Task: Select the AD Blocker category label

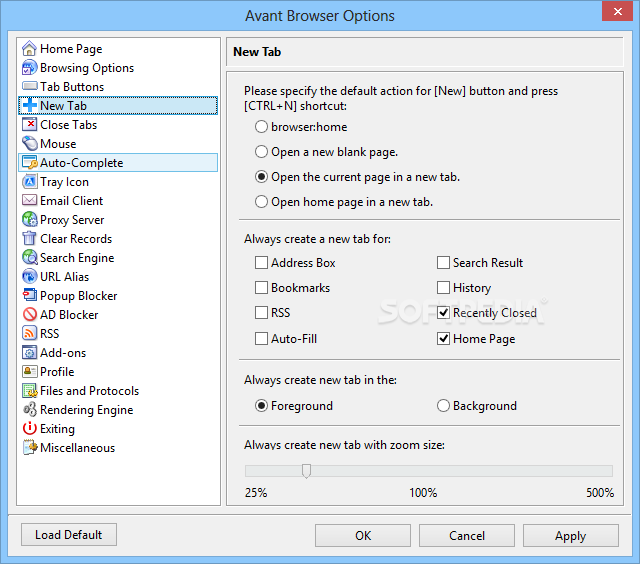Action: click(69, 315)
